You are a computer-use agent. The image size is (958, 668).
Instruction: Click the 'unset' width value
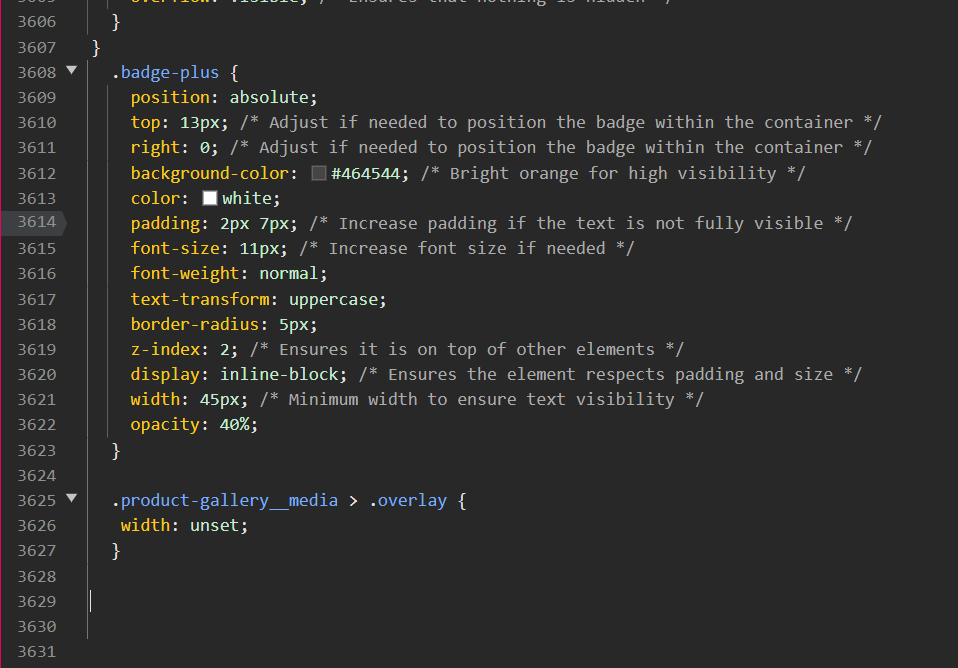[214, 525]
